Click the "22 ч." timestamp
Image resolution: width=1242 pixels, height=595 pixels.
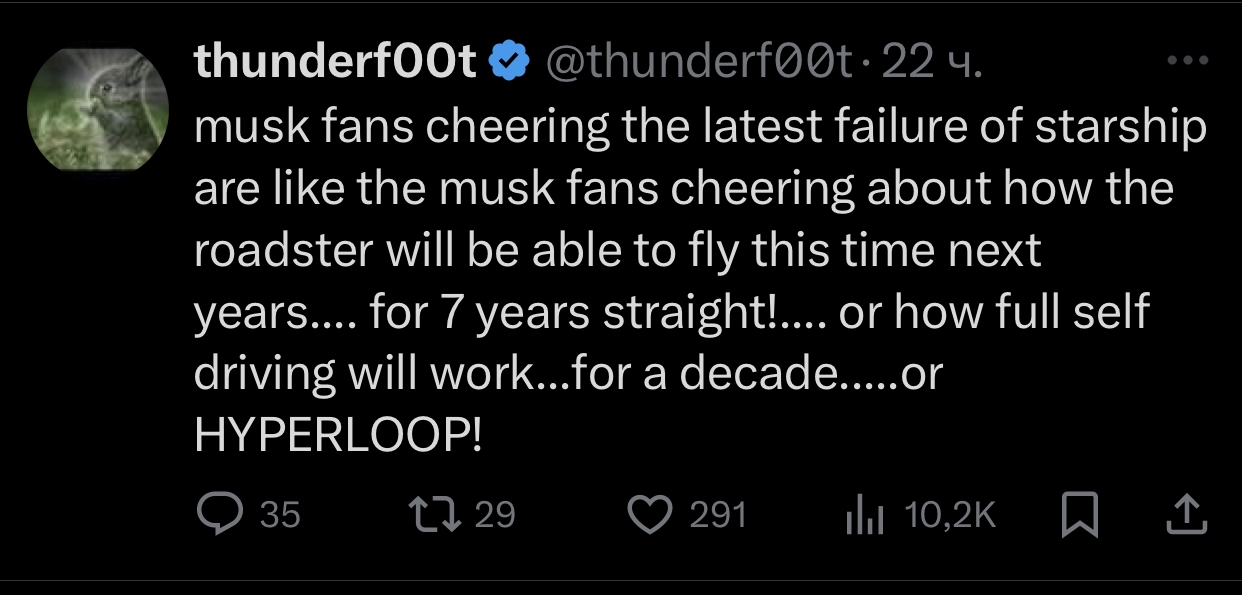[x=934, y=63]
